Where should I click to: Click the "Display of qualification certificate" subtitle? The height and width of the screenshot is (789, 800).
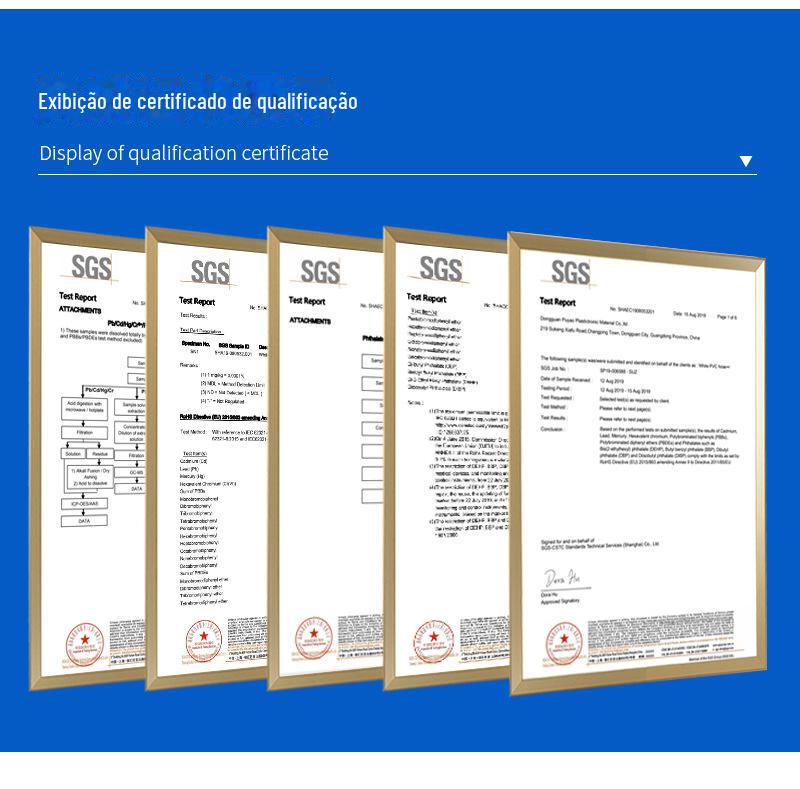coord(184,153)
